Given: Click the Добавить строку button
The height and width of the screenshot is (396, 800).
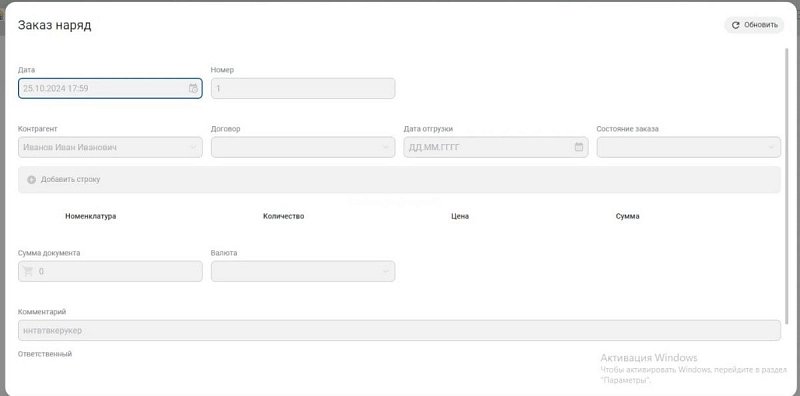Looking at the screenshot, I should pos(399,180).
